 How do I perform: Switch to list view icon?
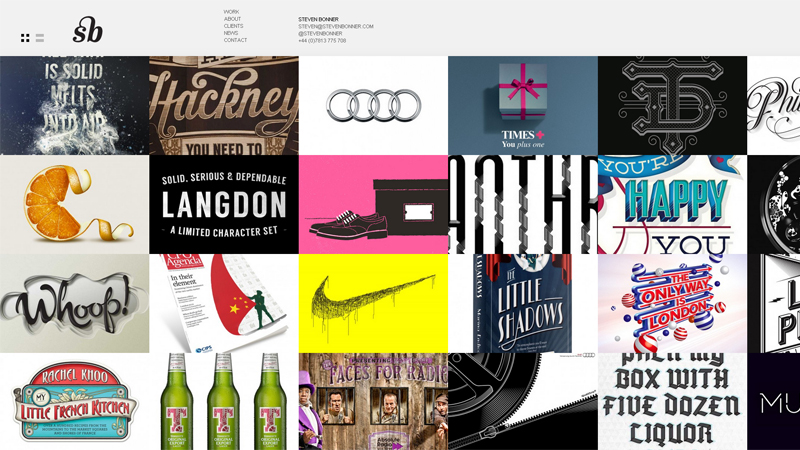[x=40, y=38]
